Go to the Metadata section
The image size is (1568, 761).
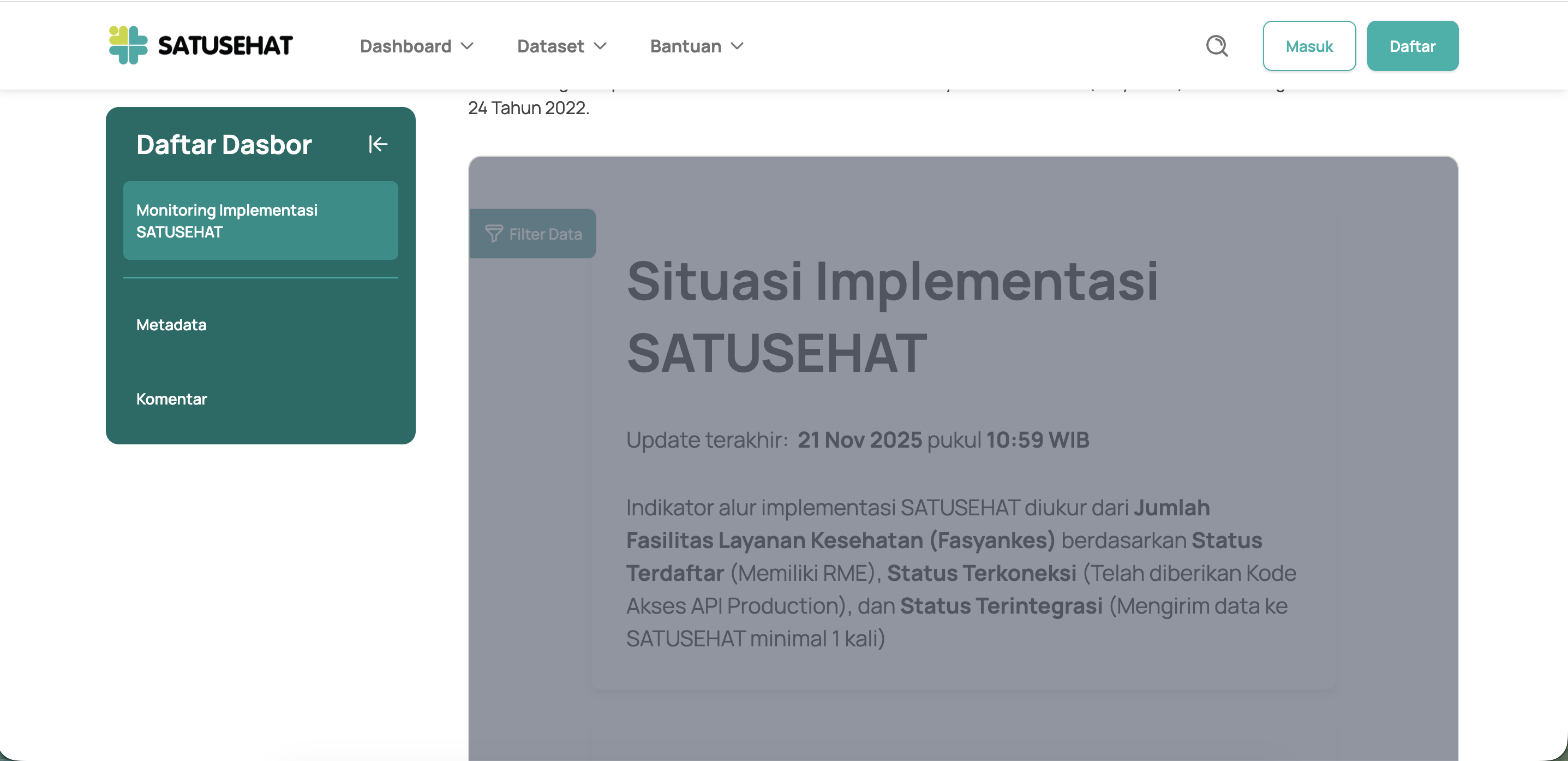[171, 325]
